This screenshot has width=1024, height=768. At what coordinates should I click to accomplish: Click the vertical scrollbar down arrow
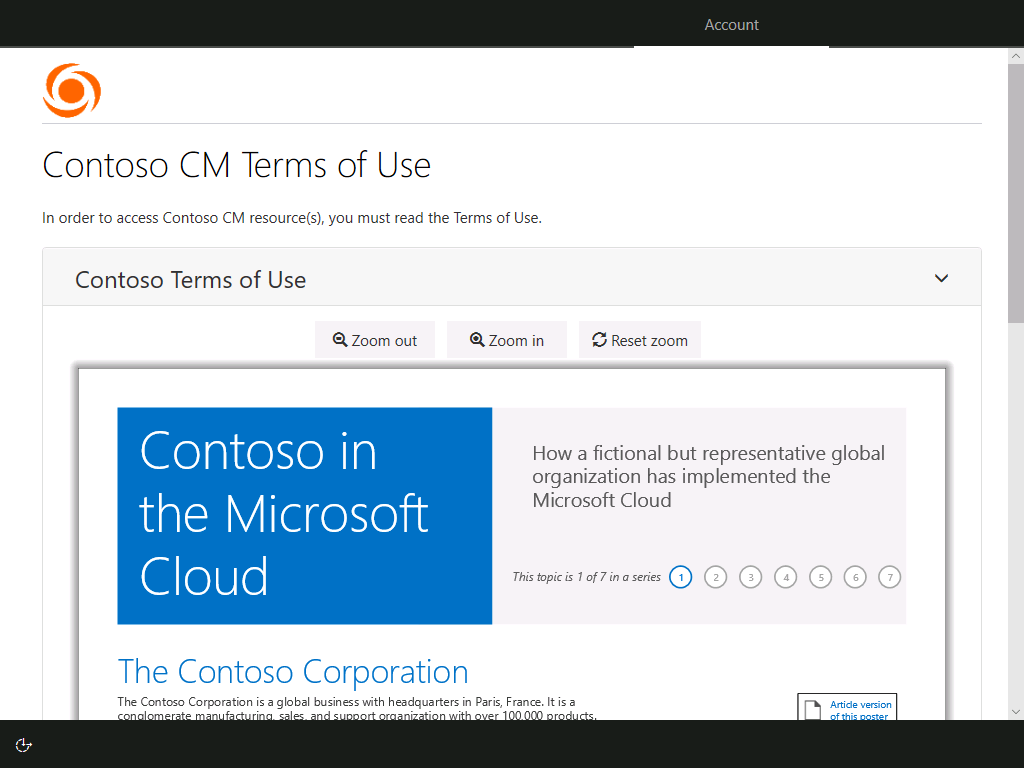pyautogui.click(x=1015, y=711)
